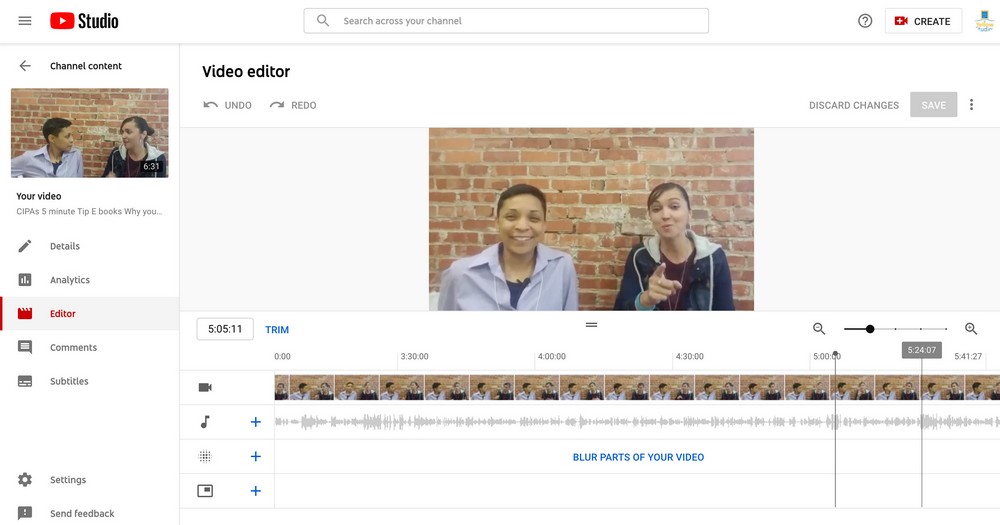Zoom out the timeline with magnifier icon
This screenshot has height=525, width=1000.
[819, 329]
